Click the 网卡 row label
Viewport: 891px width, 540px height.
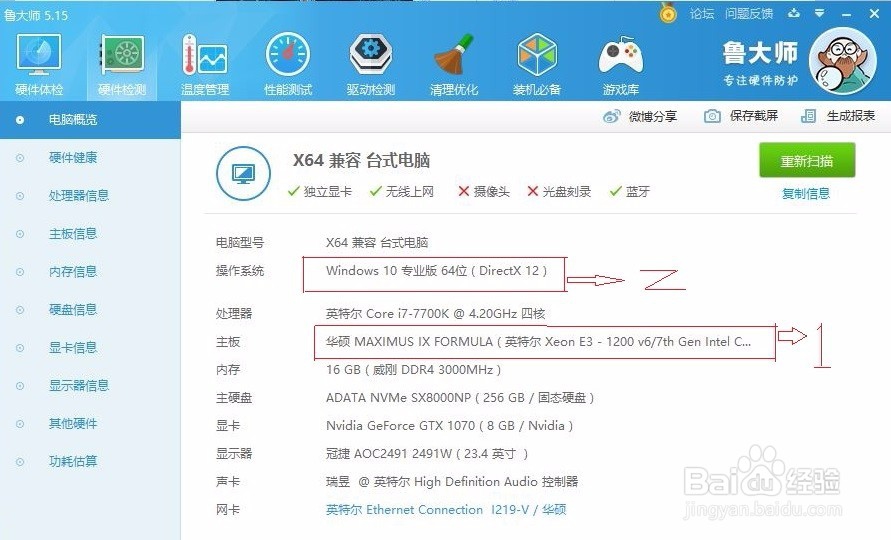click(x=227, y=510)
